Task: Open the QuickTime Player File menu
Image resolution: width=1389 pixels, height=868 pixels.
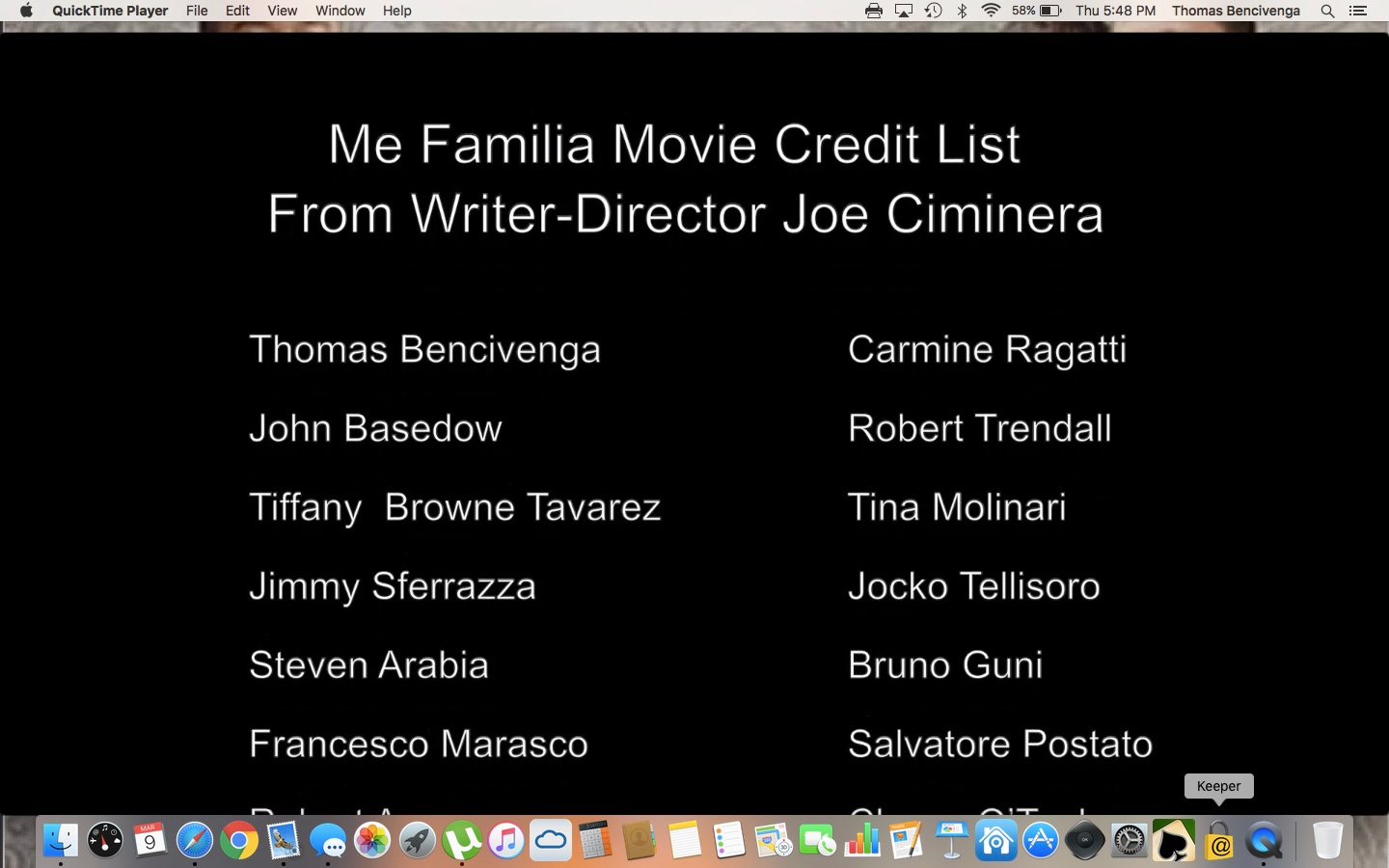Action: (x=197, y=11)
